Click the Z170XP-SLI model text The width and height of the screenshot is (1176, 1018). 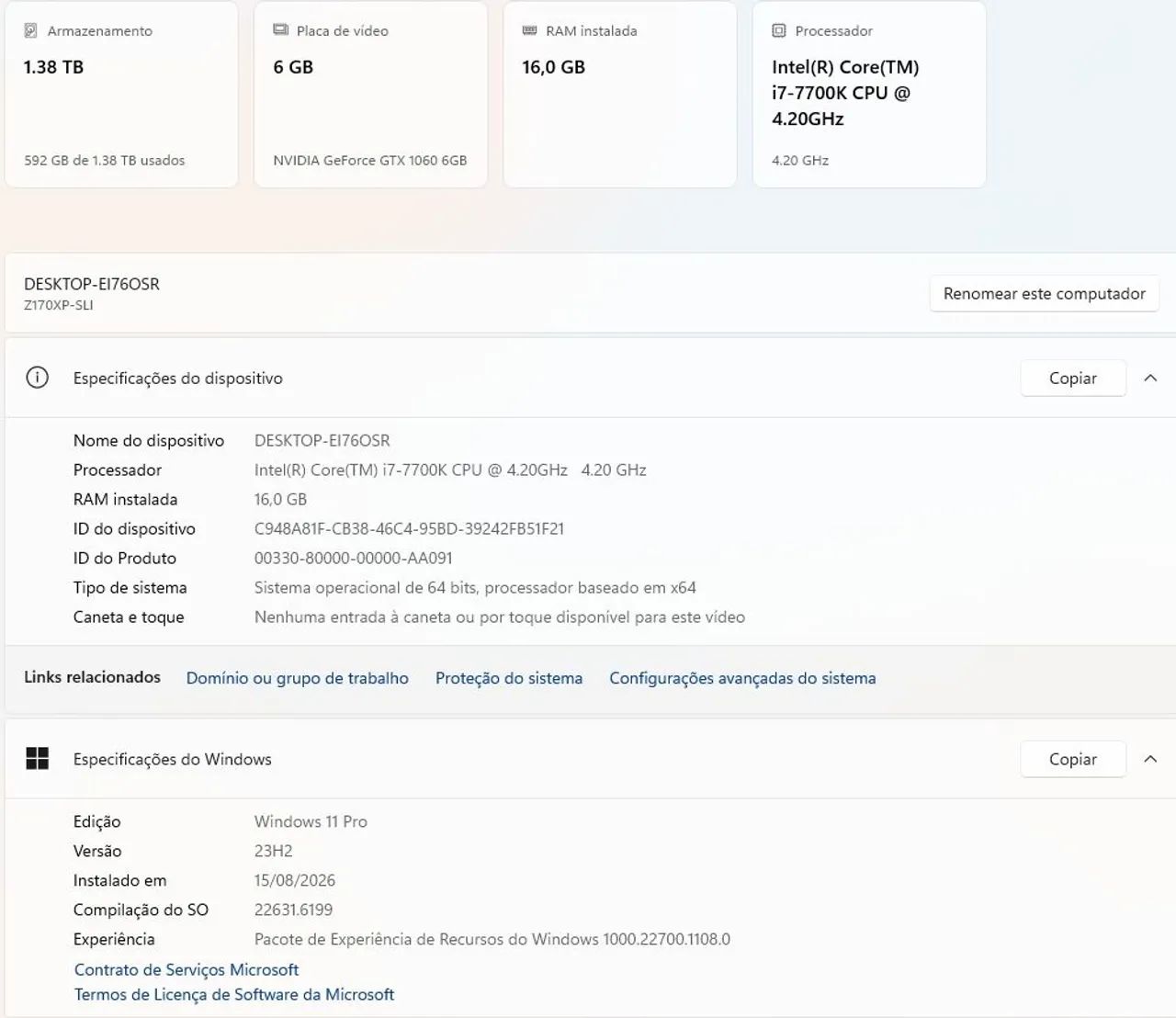coord(59,305)
